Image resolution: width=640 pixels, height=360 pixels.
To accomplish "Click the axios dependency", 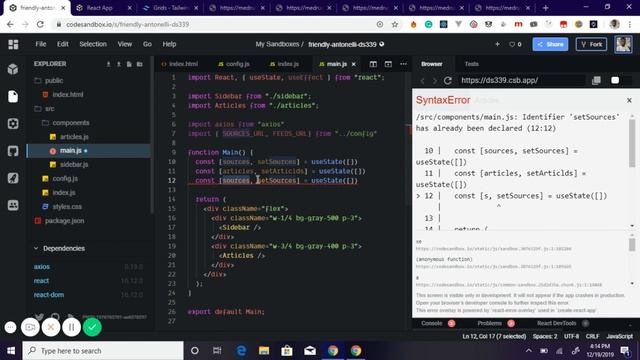I will (42, 267).
